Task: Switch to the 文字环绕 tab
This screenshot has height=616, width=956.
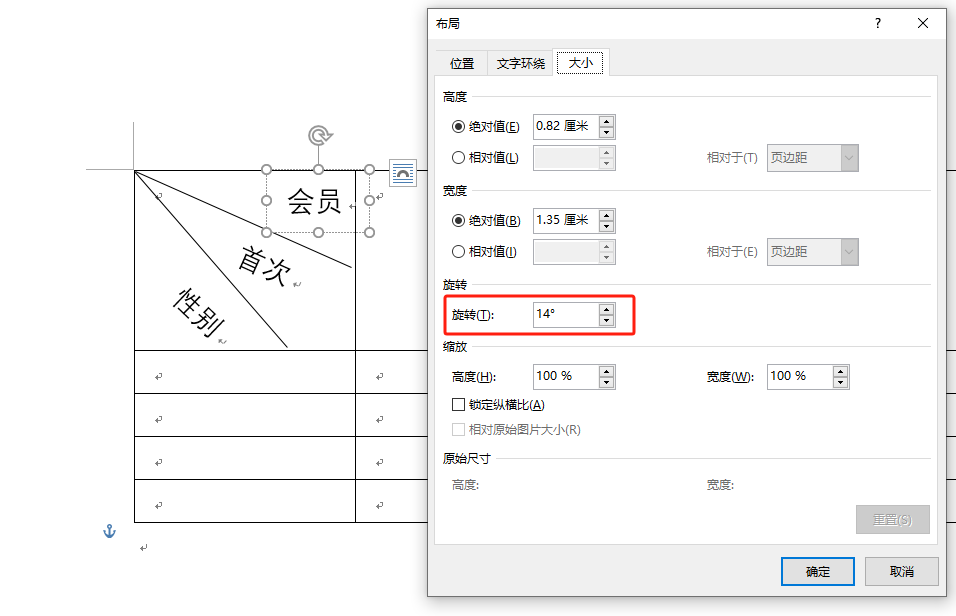Action: (521, 63)
